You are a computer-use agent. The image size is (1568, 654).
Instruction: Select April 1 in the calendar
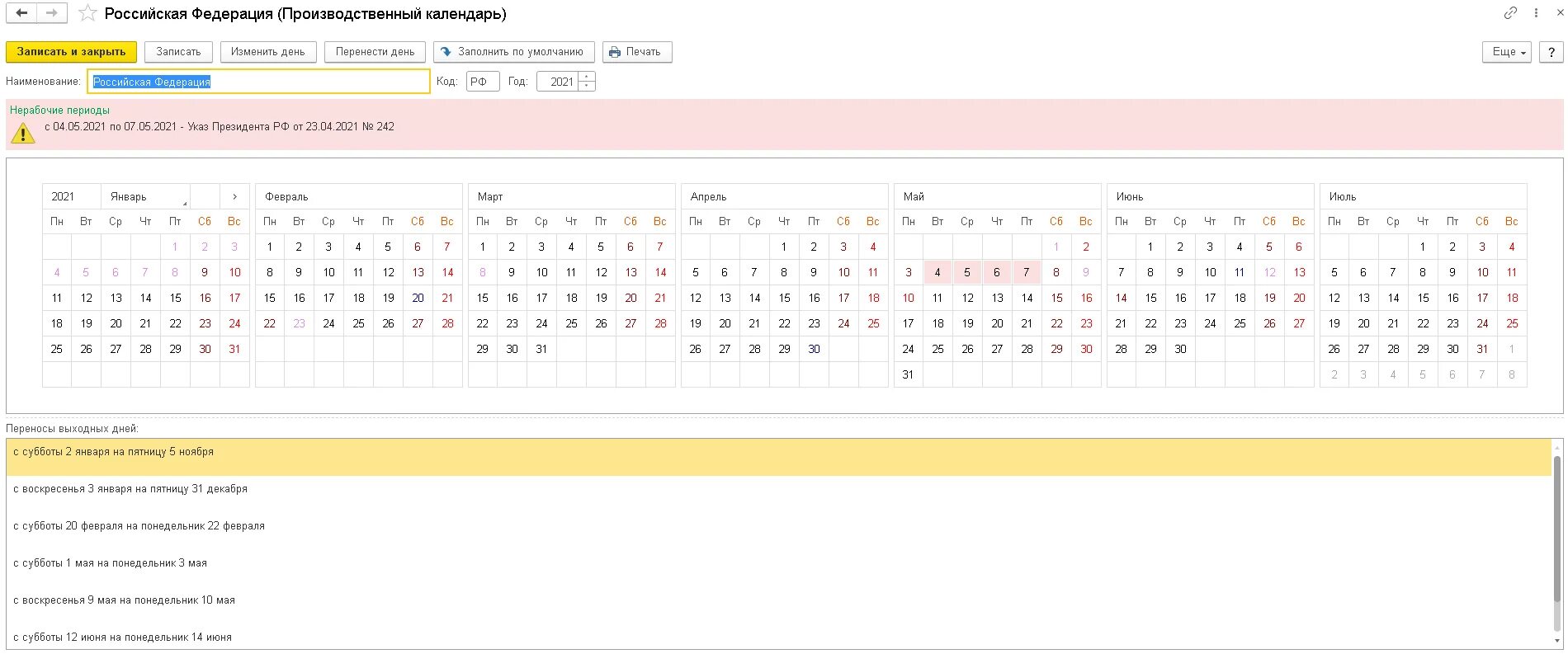click(784, 247)
